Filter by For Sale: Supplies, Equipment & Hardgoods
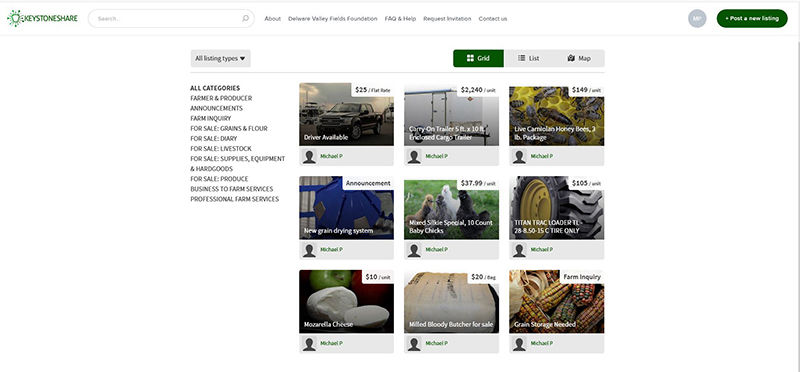The image size is (800, 372). [x=238, y=164]
